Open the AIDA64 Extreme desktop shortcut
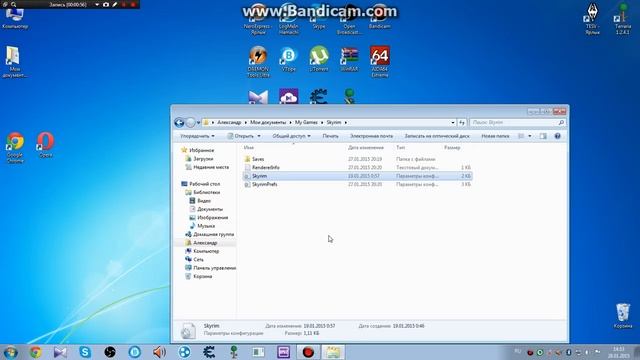 380,61
